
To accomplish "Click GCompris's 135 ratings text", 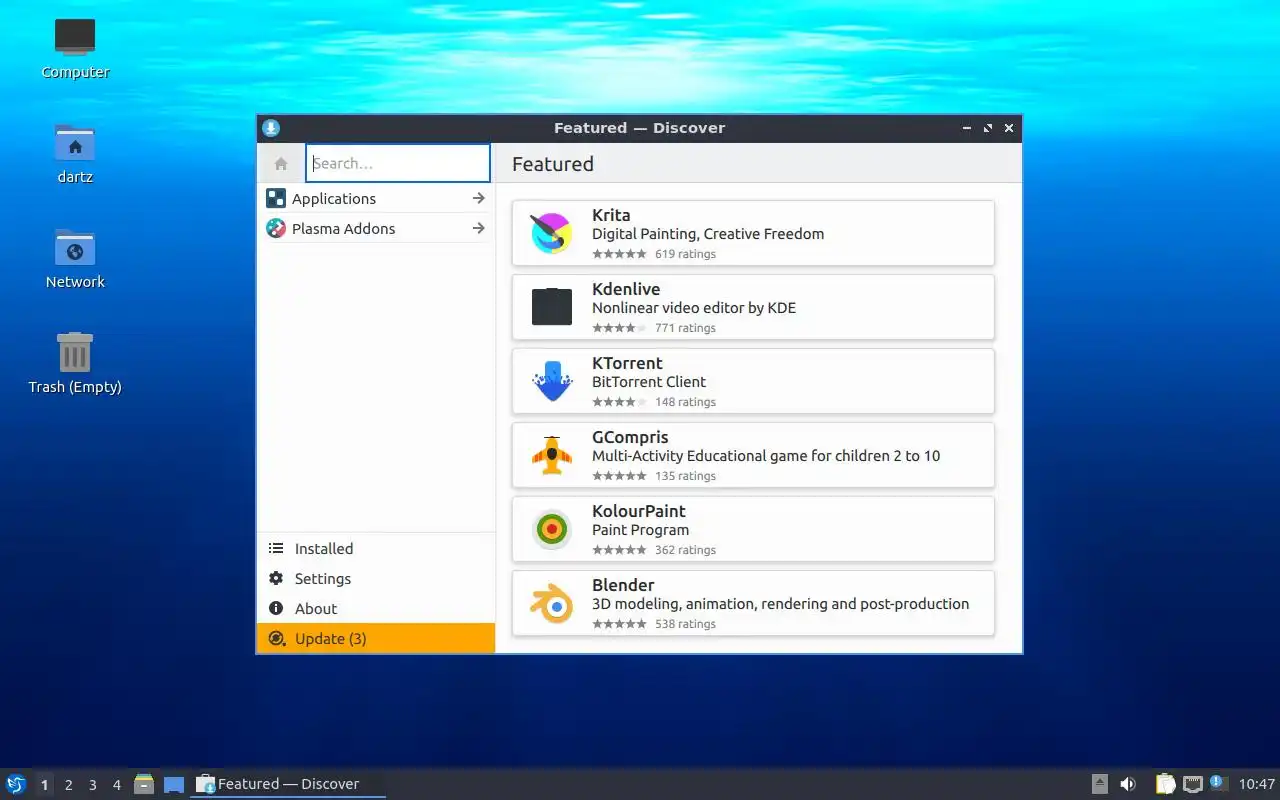I will tap(685, 476).
